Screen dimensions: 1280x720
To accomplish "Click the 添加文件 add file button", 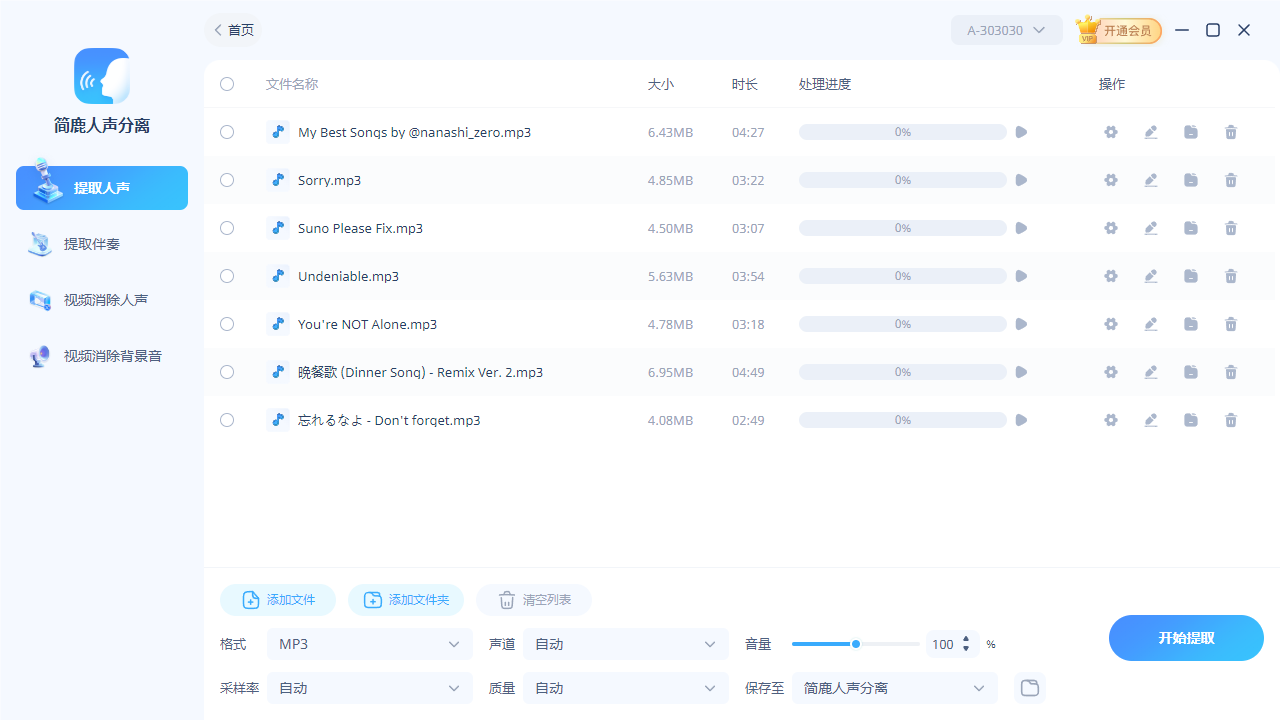I will click(x=278, y=600).
